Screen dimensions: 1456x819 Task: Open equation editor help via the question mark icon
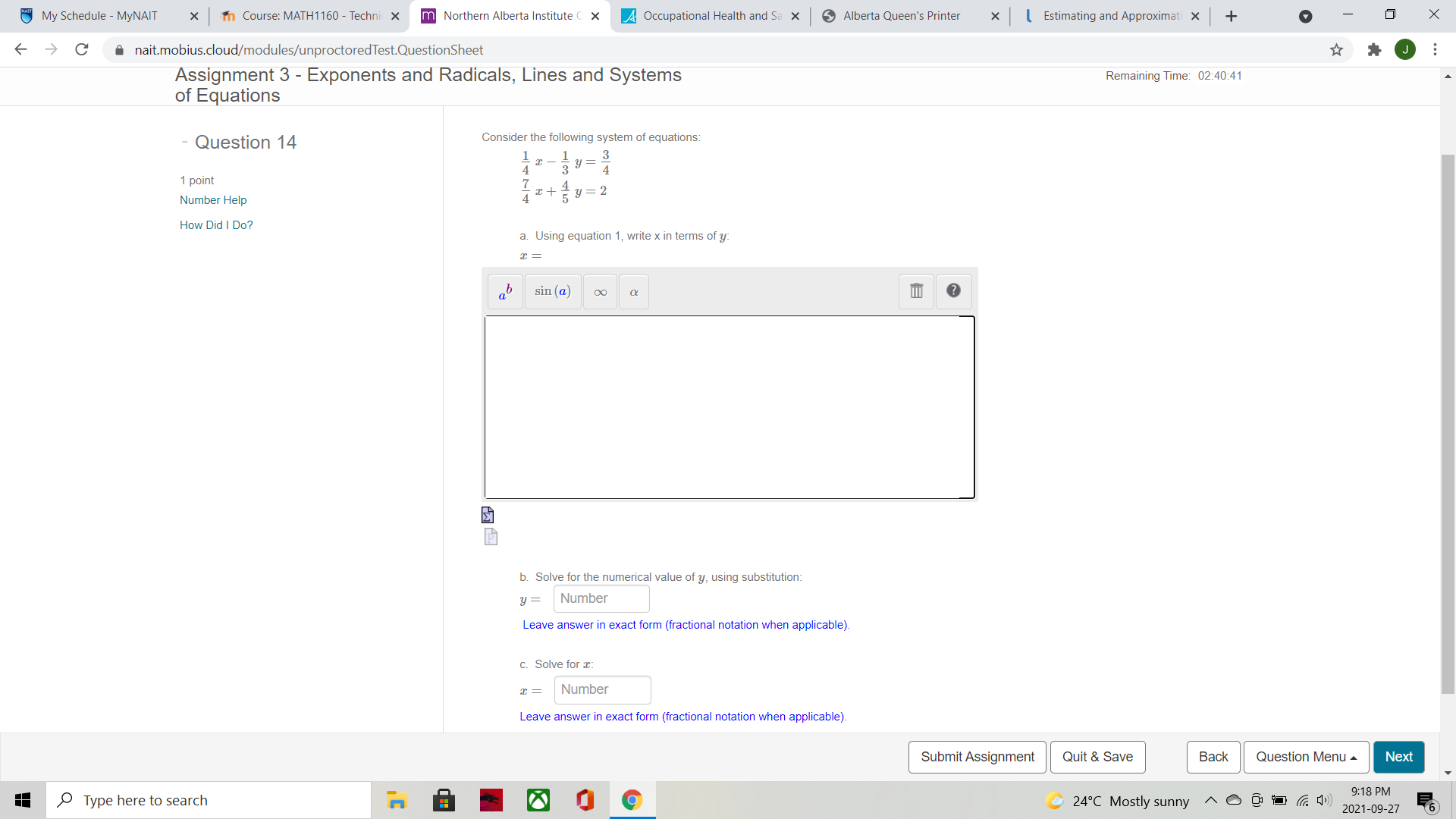click(953, 291)
